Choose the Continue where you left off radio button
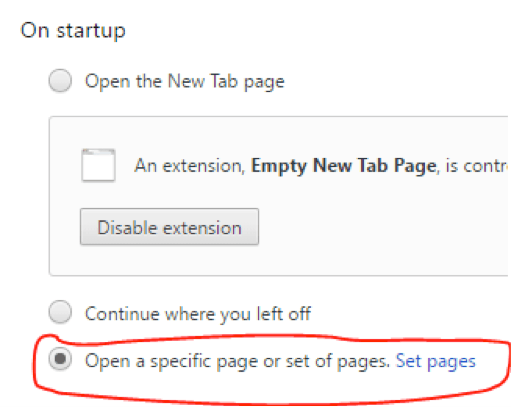The image size is (511, 407). click(x=60, y=312)
